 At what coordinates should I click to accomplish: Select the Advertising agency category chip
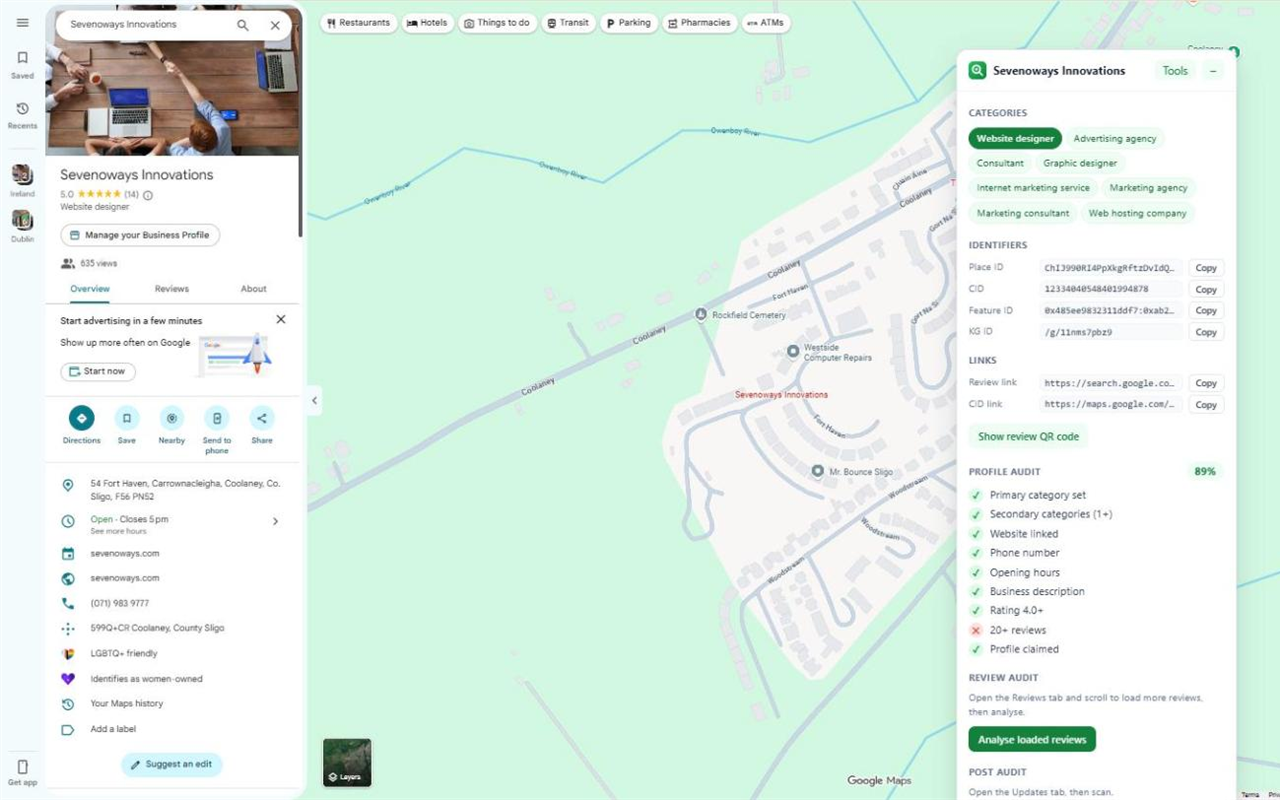coord(1114,139)
